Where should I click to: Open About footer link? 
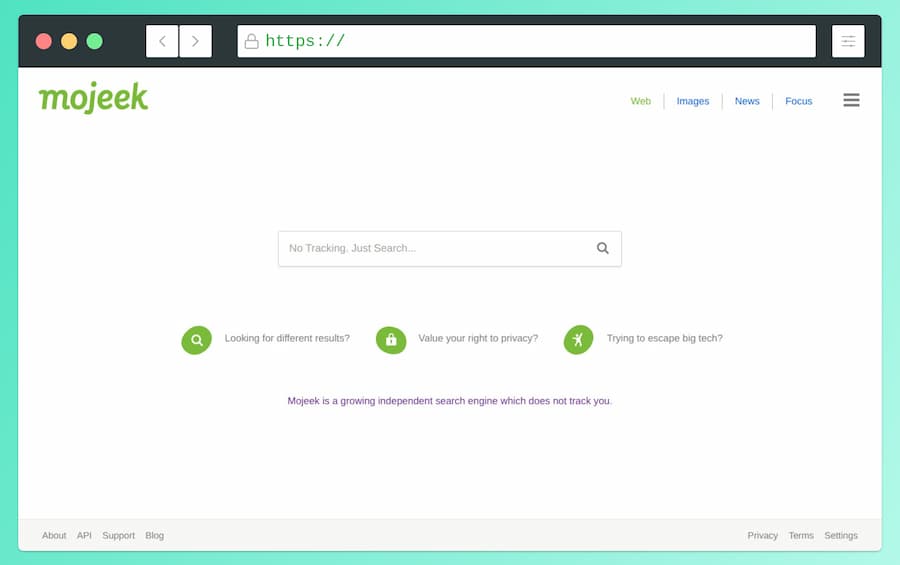54,535
